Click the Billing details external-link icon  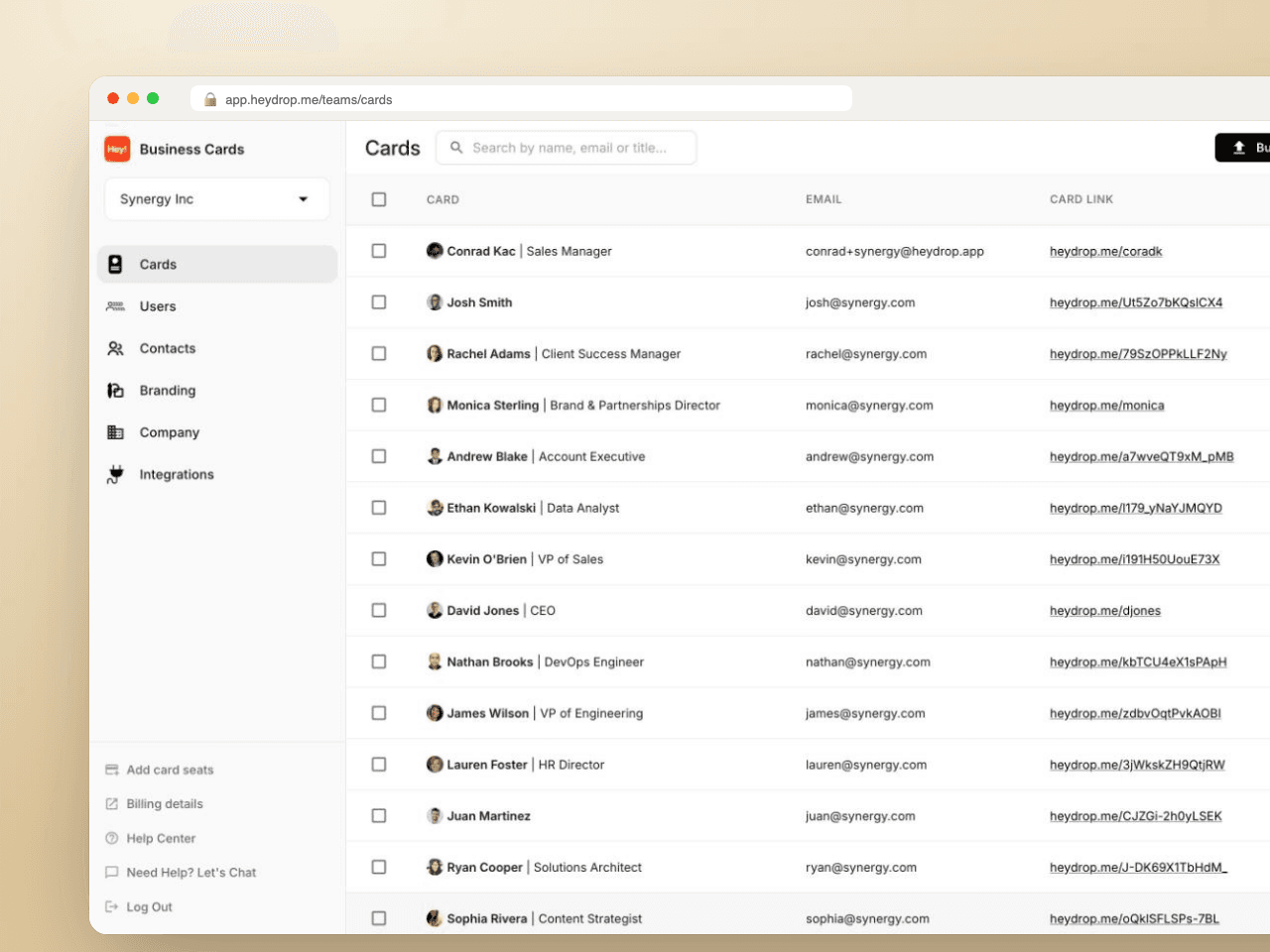pos(112,804)
